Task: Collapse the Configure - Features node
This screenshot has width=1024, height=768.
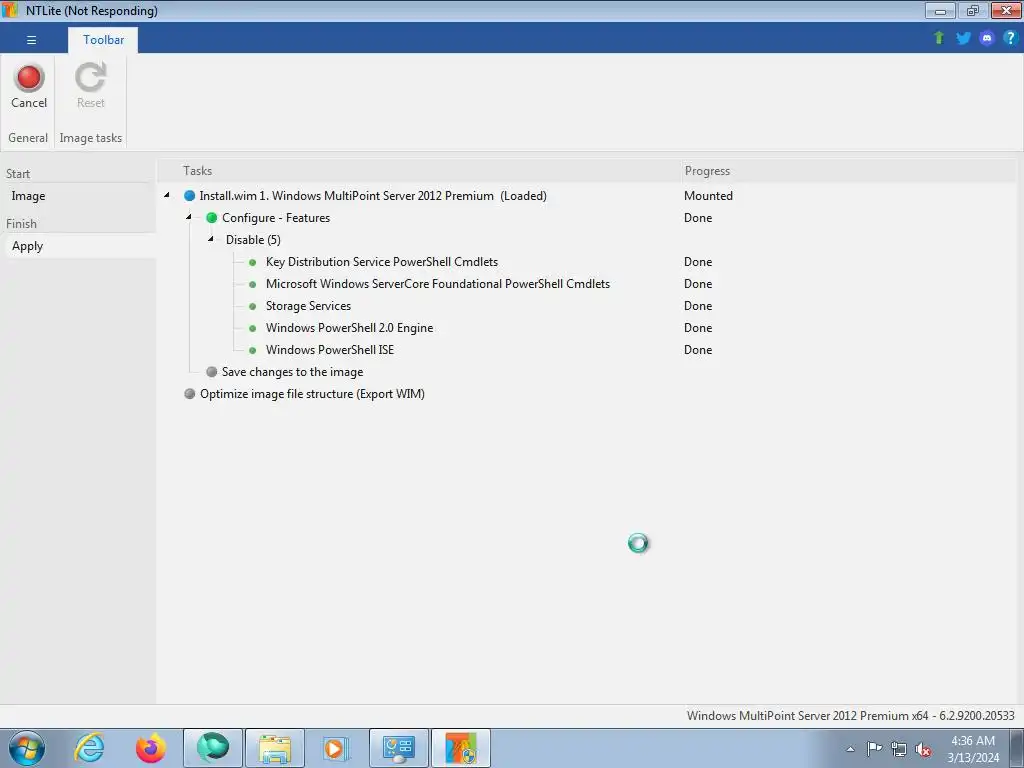Action: point(189,217)
